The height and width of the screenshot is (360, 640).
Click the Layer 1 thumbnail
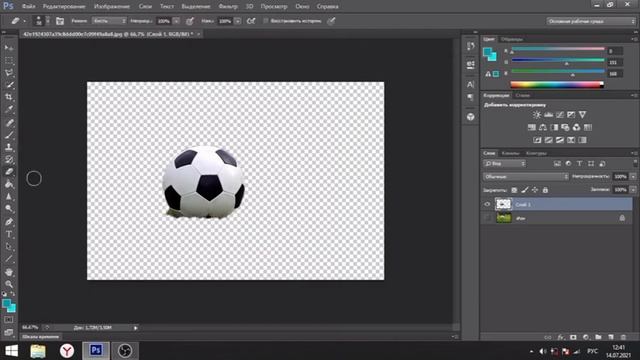tap(503, 204)
